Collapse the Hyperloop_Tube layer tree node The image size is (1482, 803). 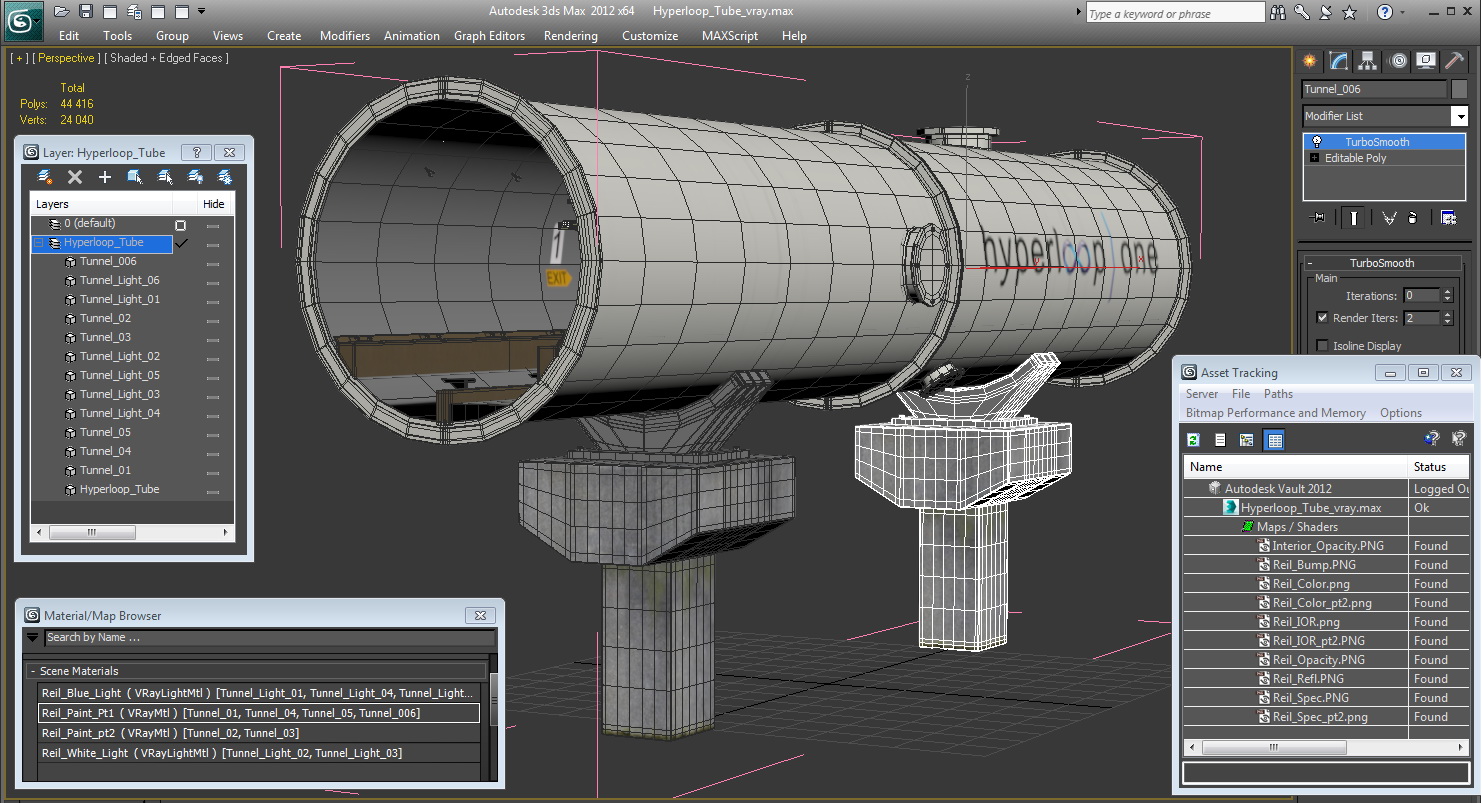[39, 243]
